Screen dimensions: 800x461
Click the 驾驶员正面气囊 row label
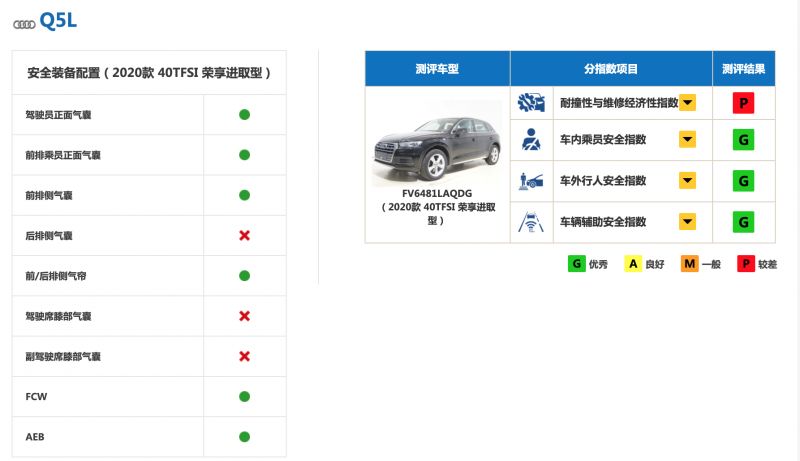(x=58, y=115)
